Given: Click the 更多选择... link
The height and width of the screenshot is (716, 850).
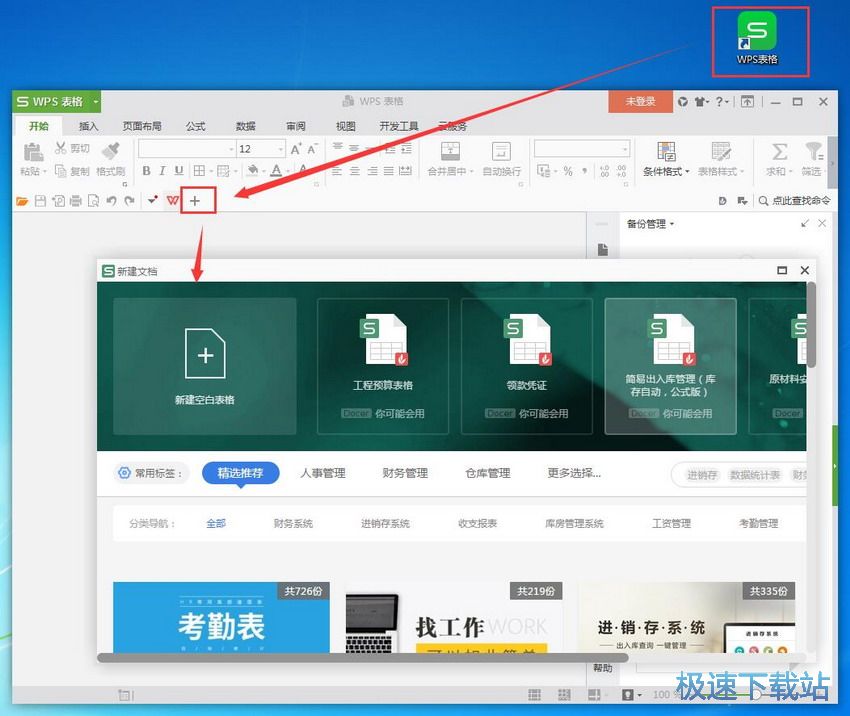Looking at the screenshot, I should (x=574, y=473).
